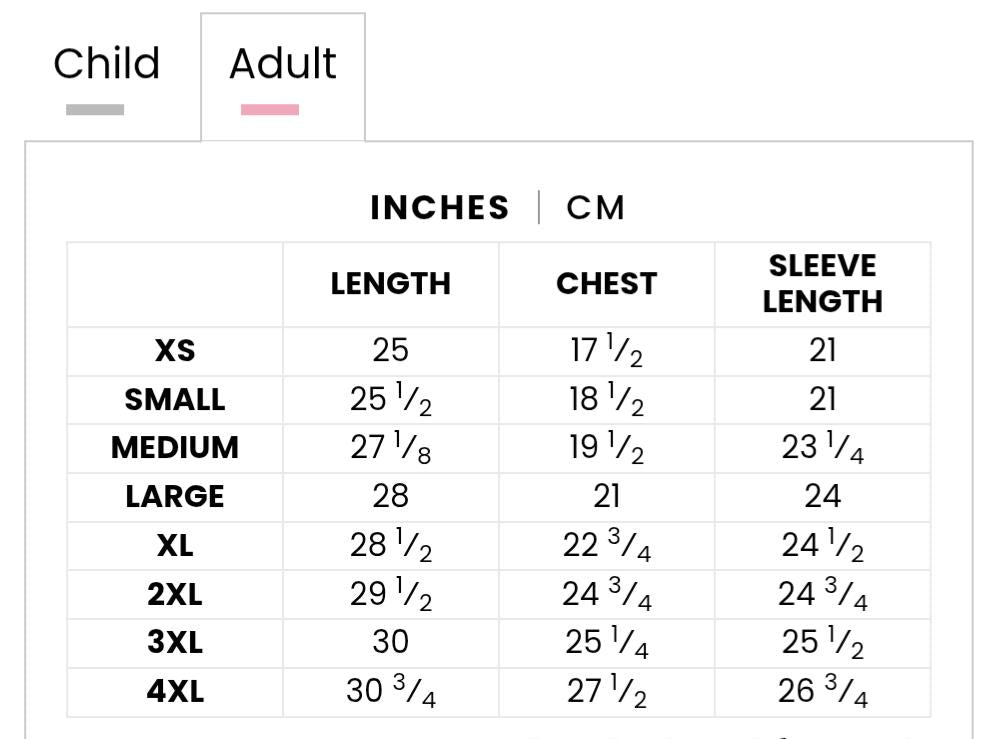Click the LENGTH column header

pyautogui.click(x=391, y=284)
